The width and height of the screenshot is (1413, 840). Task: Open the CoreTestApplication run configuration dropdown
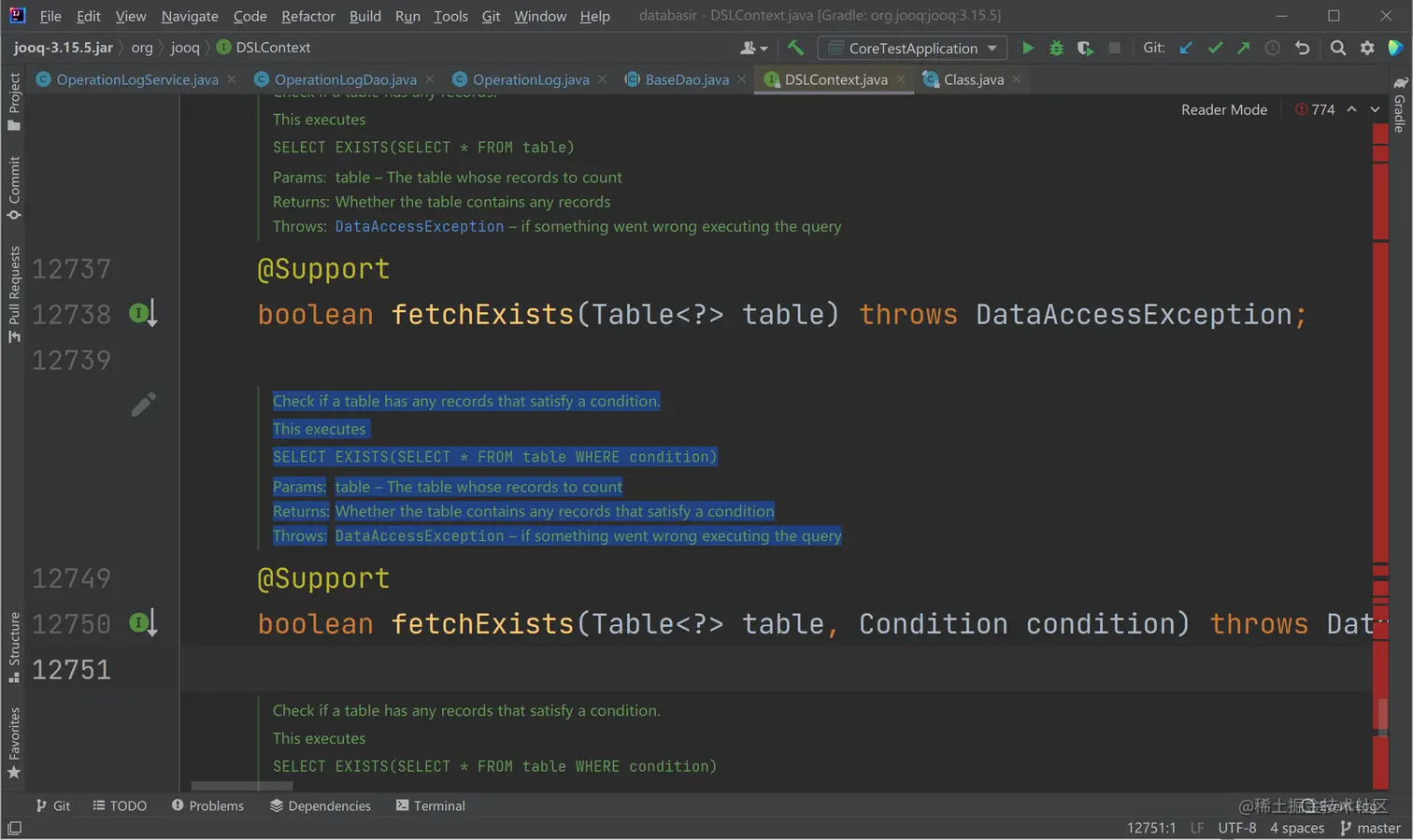click(913, 48)
